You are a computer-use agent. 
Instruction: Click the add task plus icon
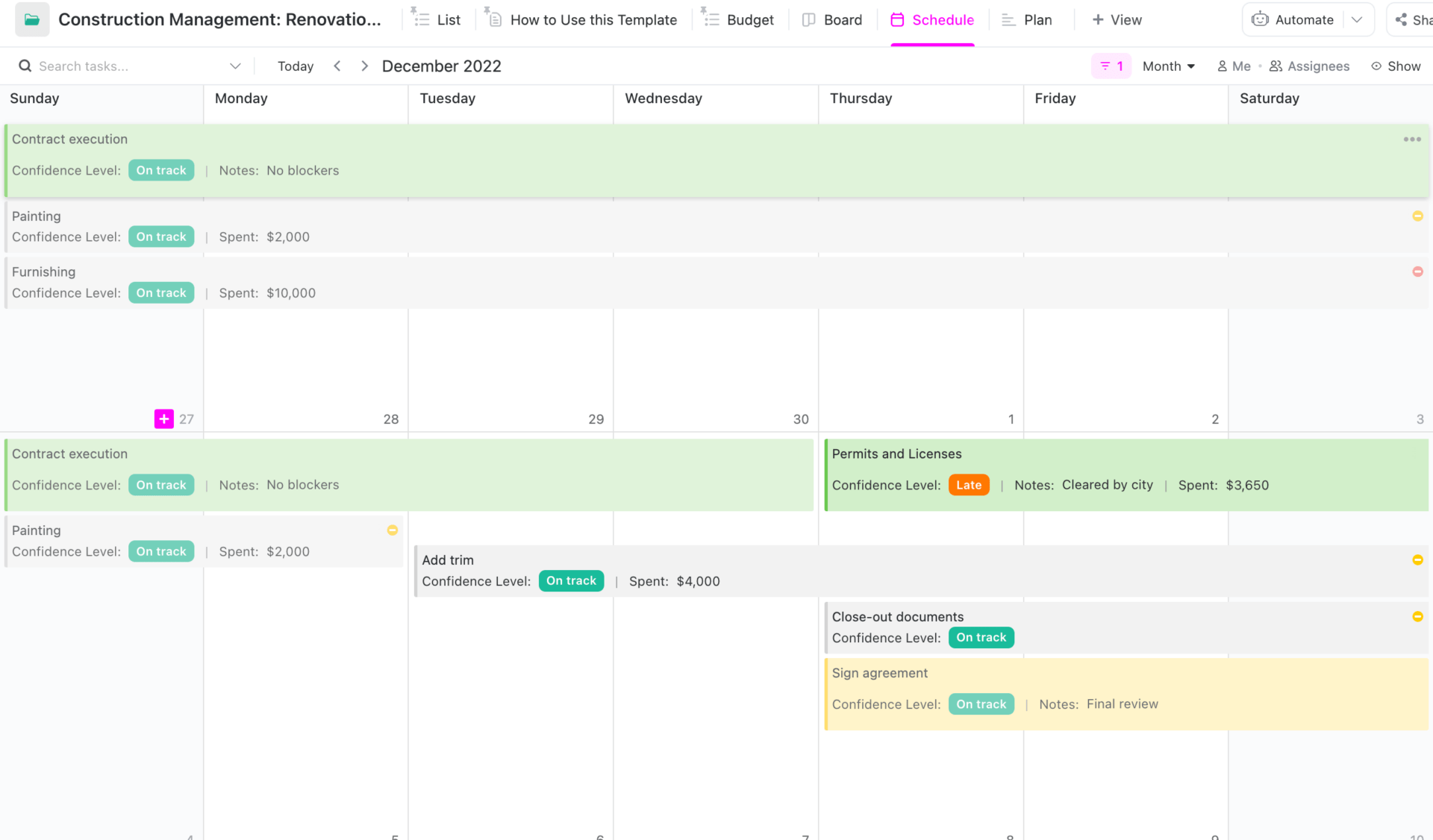click(164, 417)
